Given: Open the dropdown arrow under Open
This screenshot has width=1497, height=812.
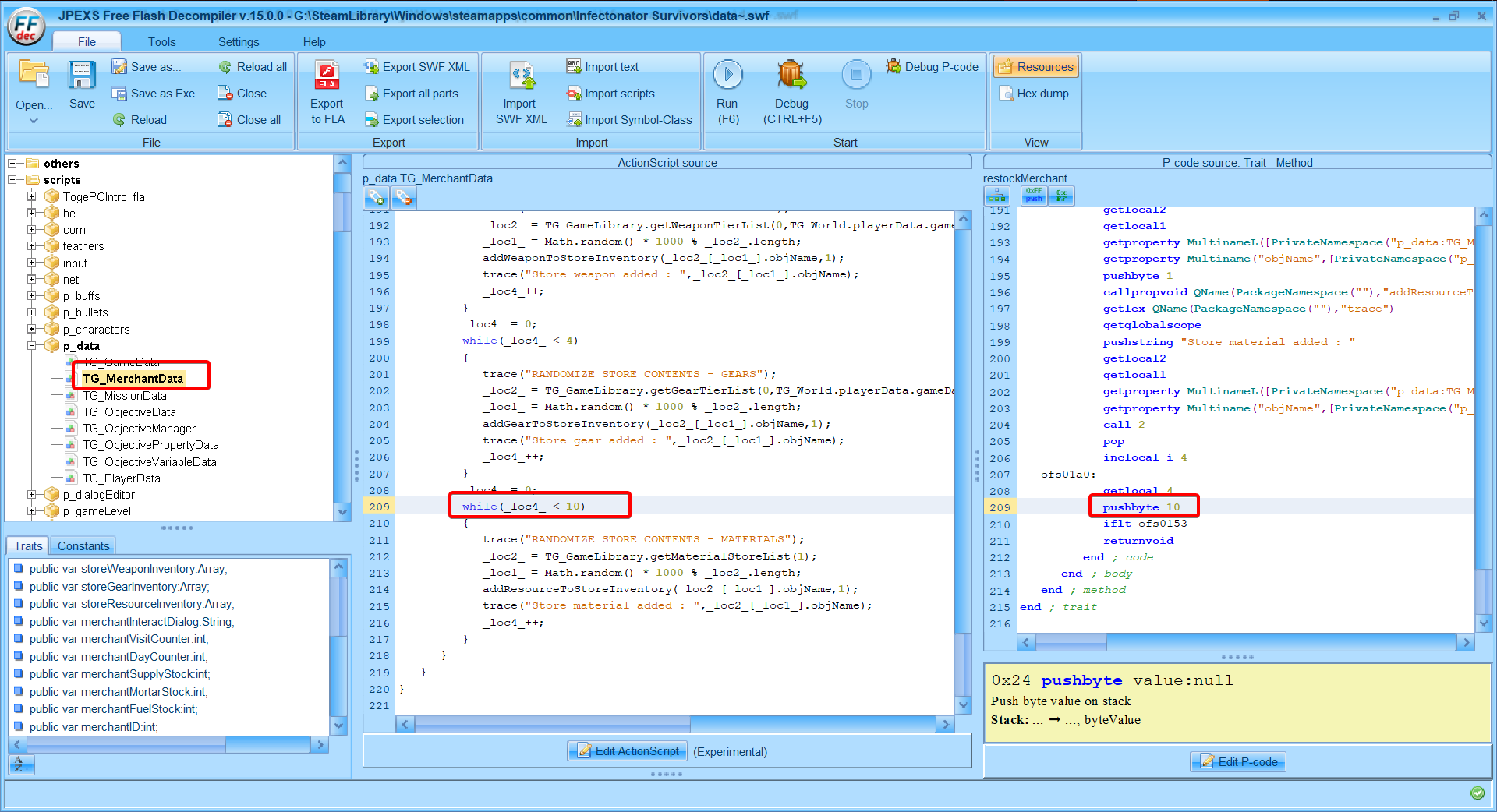Looking at the screenshot, I should [34, 121].
